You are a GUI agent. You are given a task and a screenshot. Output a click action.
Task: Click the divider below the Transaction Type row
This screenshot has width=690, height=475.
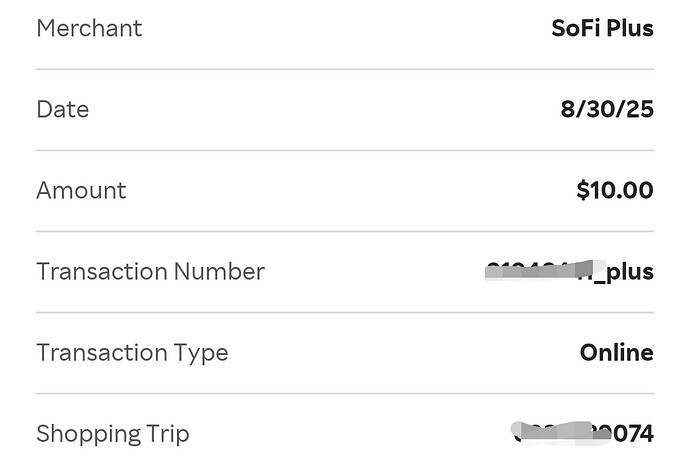click(x=345, y=393)
